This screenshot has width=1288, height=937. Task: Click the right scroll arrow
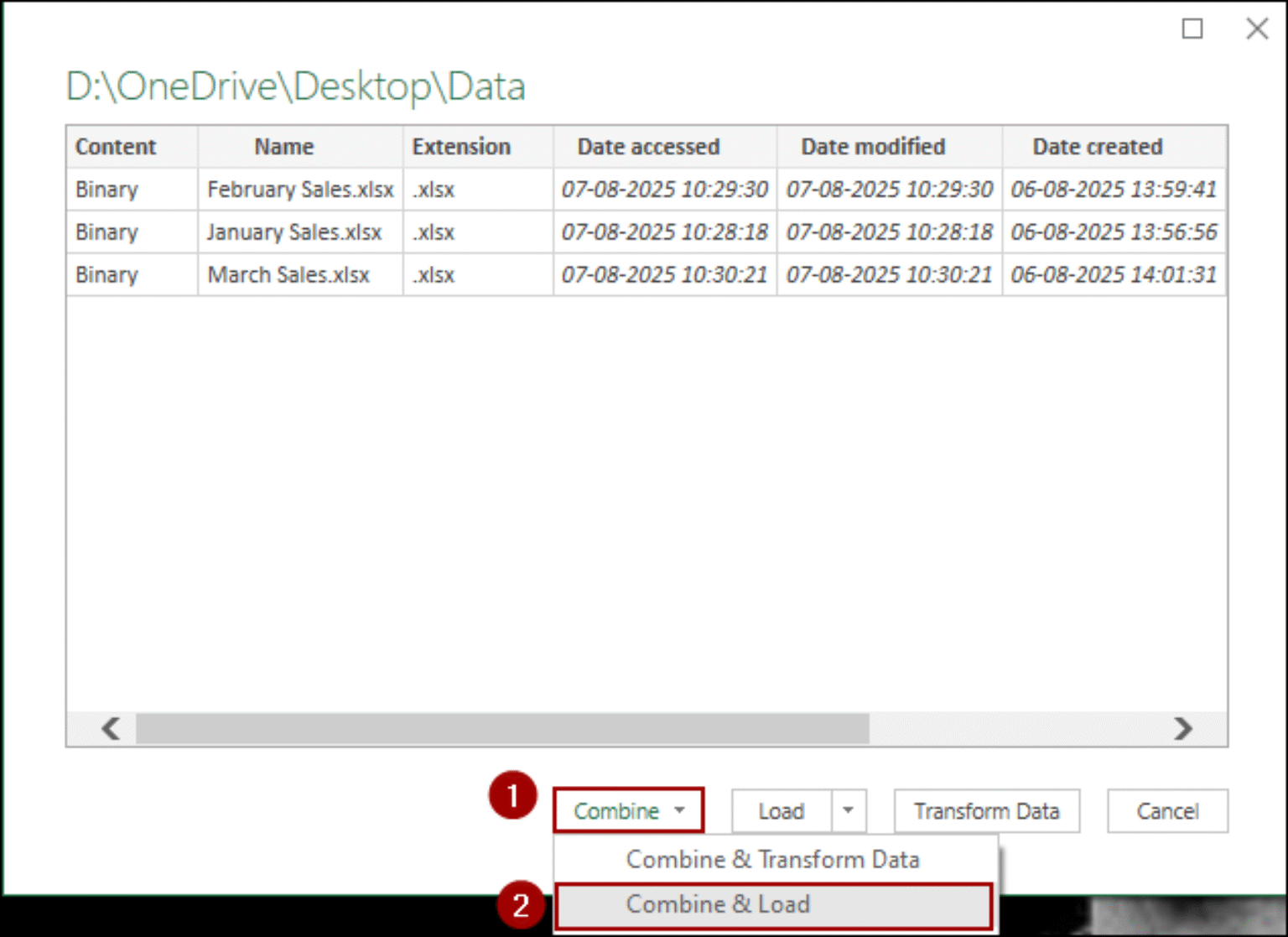coord(1183,729)
